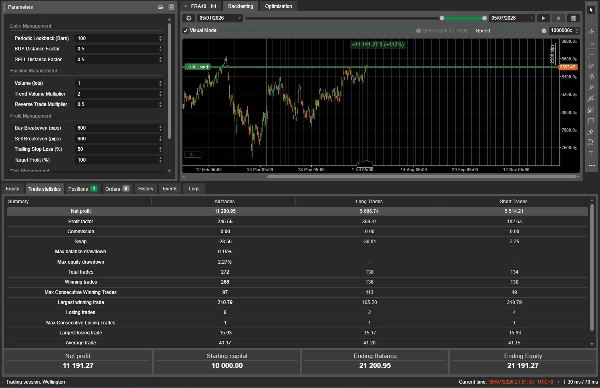Stop the backtest with the square stop button
The width and height of the screenshot is (600, 388).
[x=558, y=18]
